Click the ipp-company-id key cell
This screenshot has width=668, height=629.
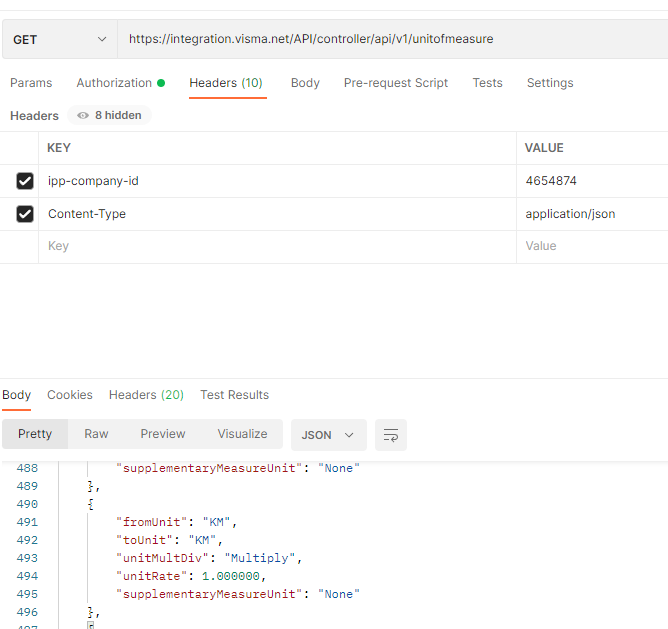click(x=277, y=181)
